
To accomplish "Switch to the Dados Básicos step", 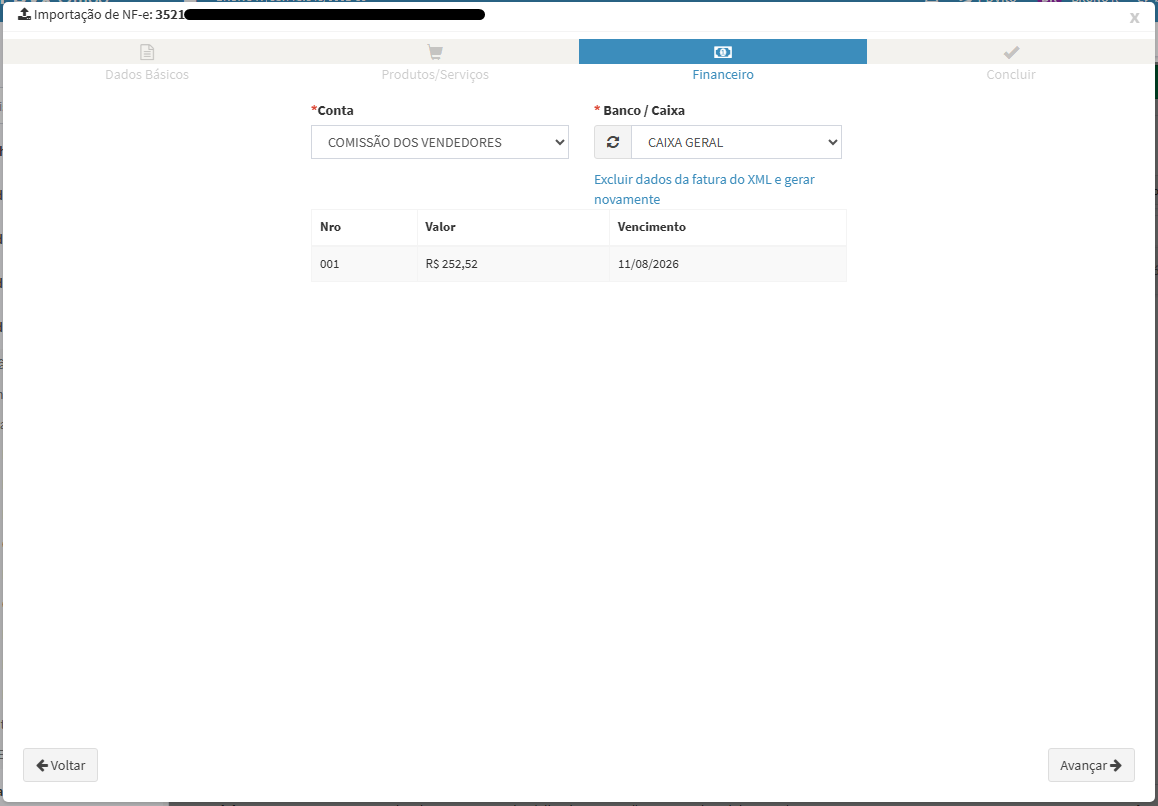I will (x=147, y=74).
